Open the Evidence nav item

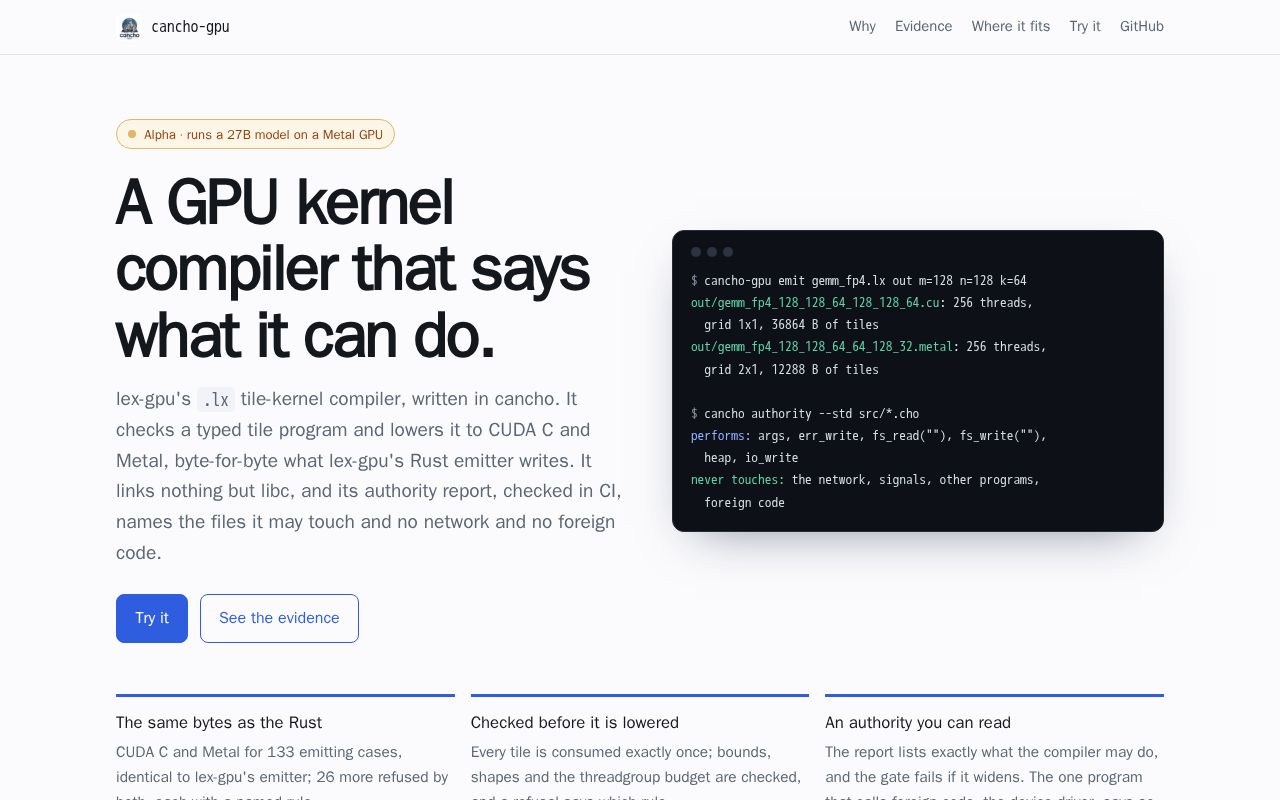923,27
